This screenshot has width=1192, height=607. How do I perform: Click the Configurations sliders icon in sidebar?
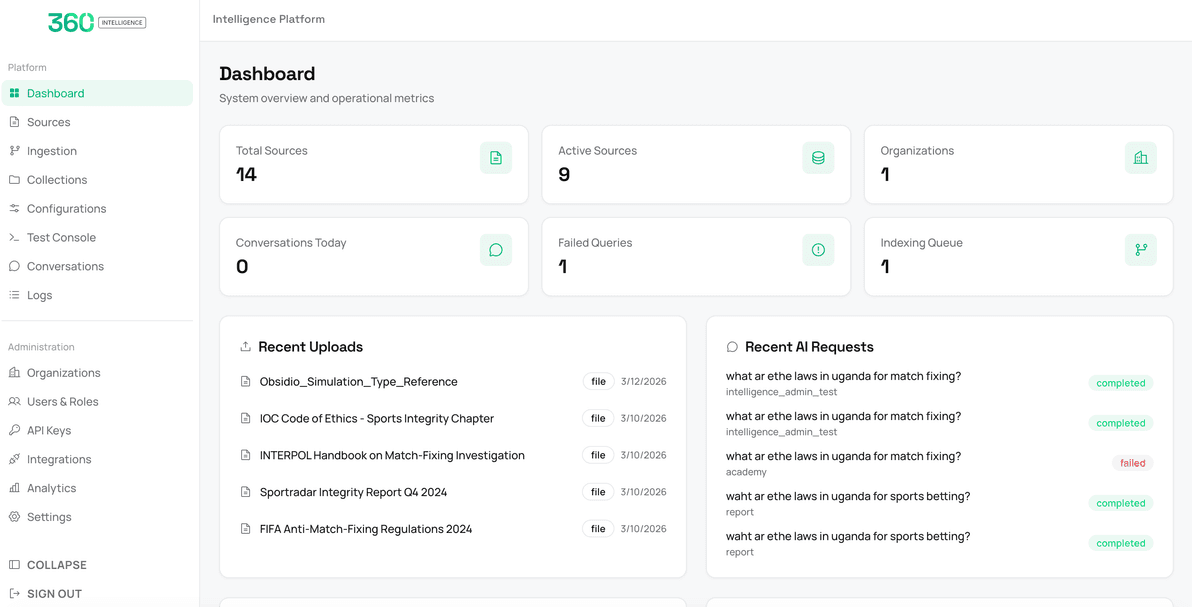[x=14, y=209]
